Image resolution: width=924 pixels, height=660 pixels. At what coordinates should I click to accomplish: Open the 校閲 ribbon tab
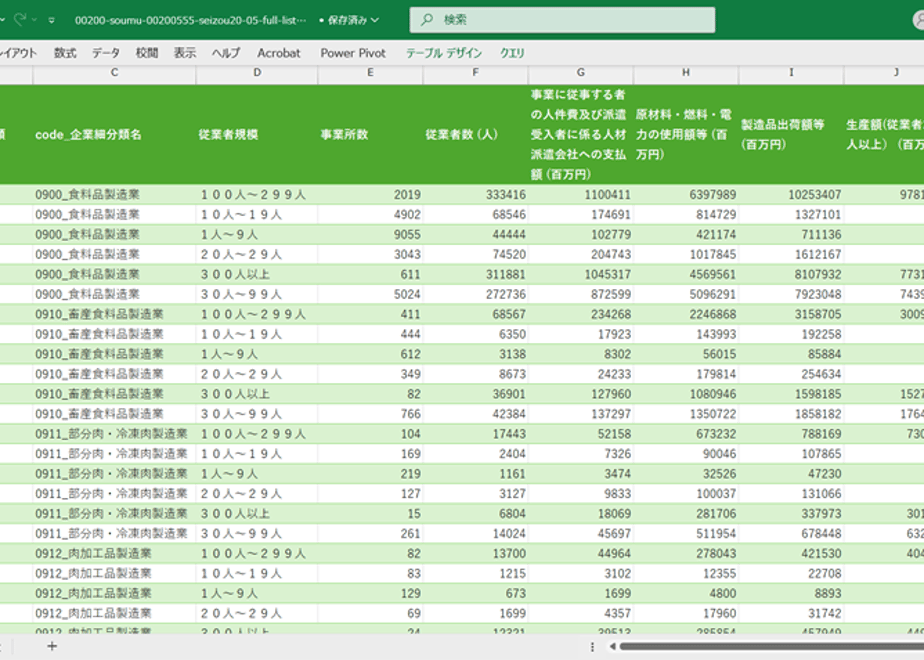point(147,53)
